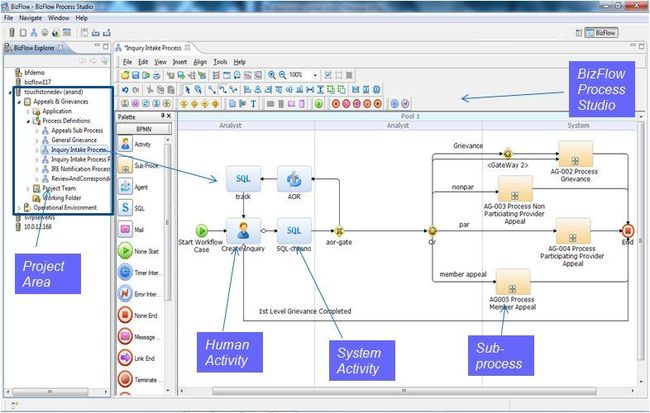Collapse the Process Definitions folder
The width and height of the screenshot is (650, 413).
coord(28,121)
